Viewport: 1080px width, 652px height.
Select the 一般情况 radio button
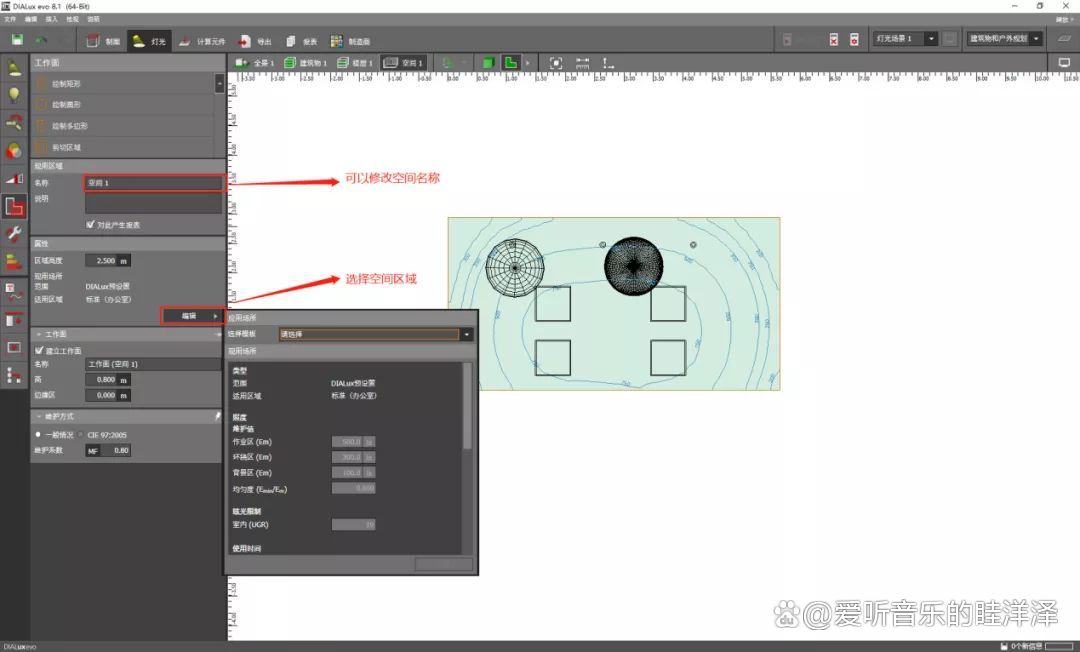point(38,434)
